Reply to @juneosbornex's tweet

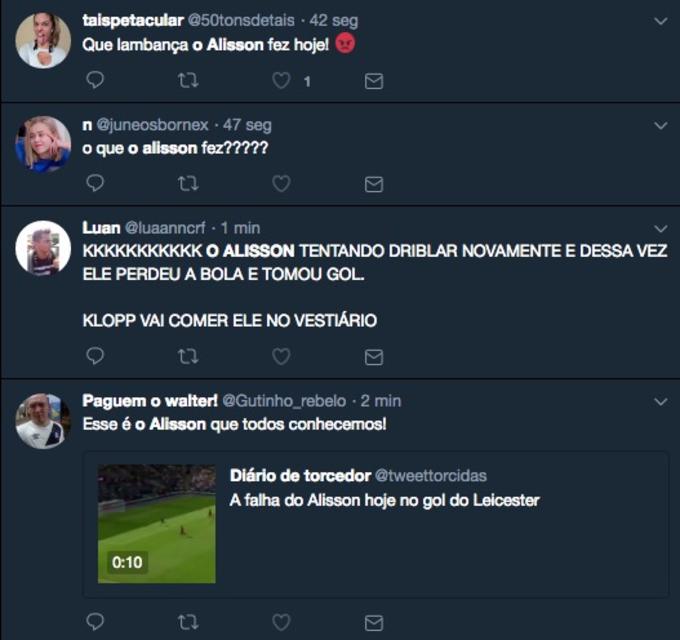coord(95,183)
